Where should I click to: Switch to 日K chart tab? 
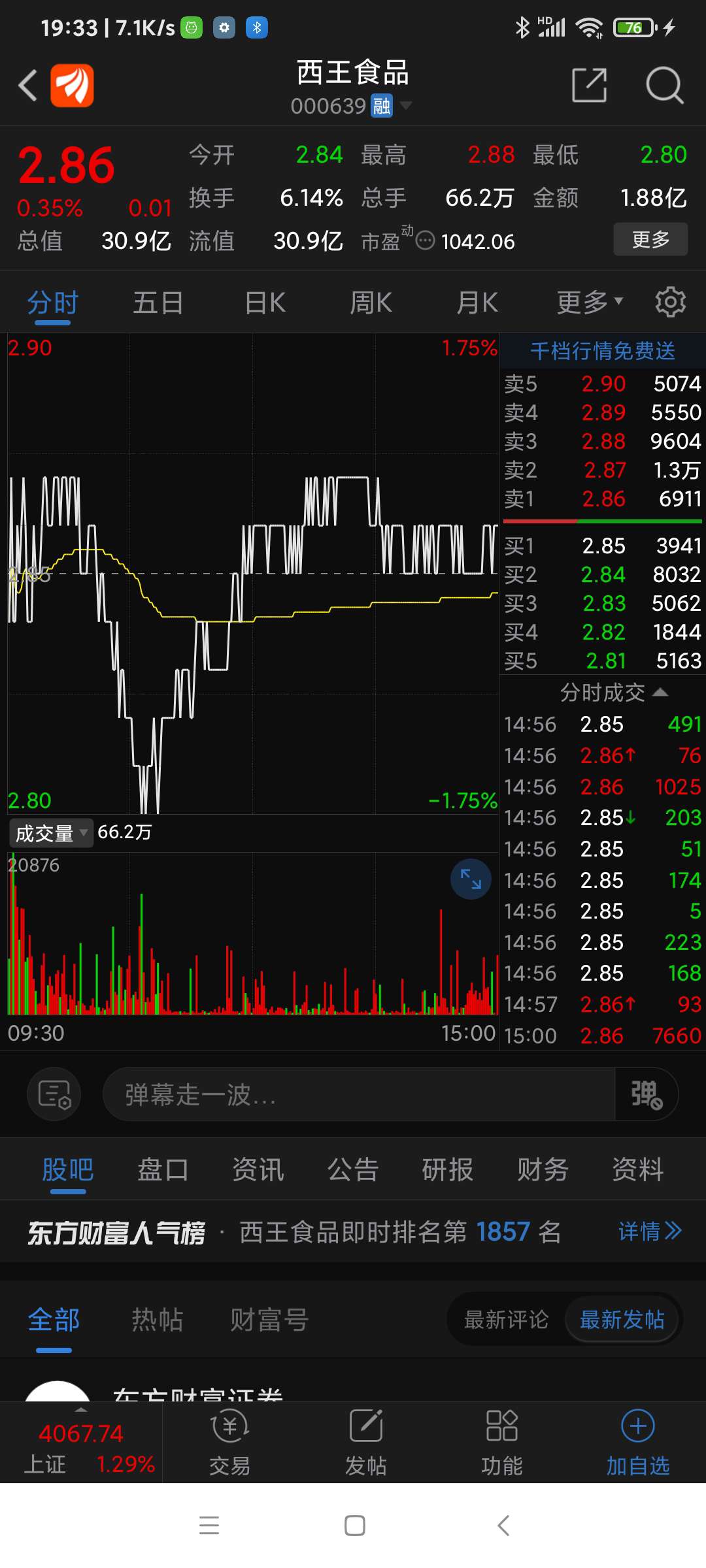tap(265, 303)
